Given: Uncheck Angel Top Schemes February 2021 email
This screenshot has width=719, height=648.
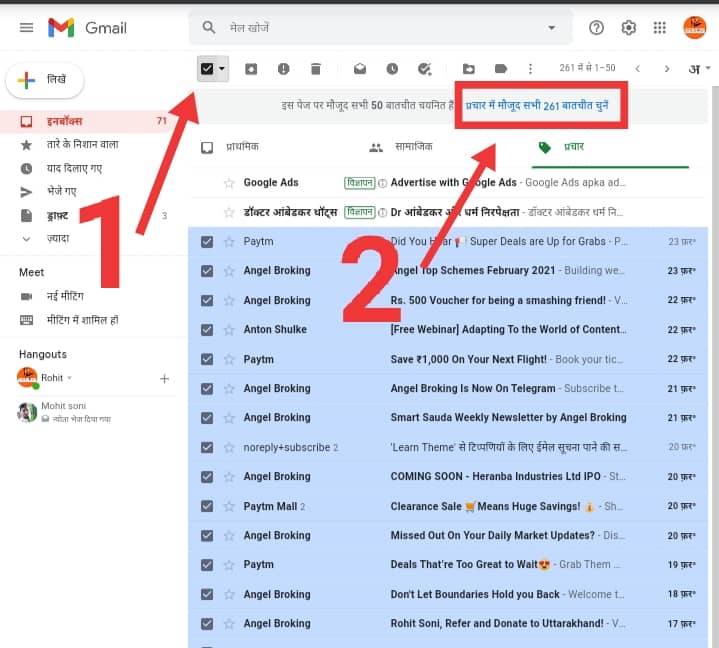Looking at the screenshot, I should 207,271.
